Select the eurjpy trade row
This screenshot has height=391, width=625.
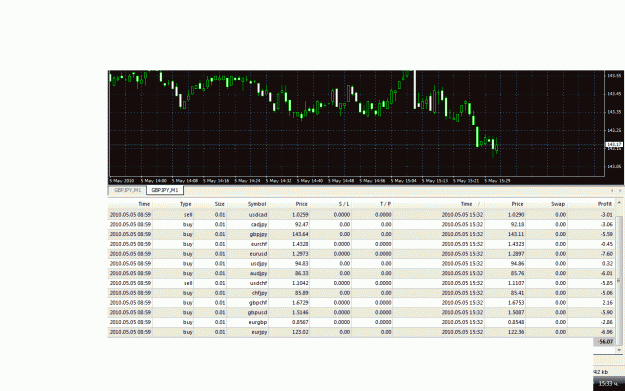pos(361,332)
